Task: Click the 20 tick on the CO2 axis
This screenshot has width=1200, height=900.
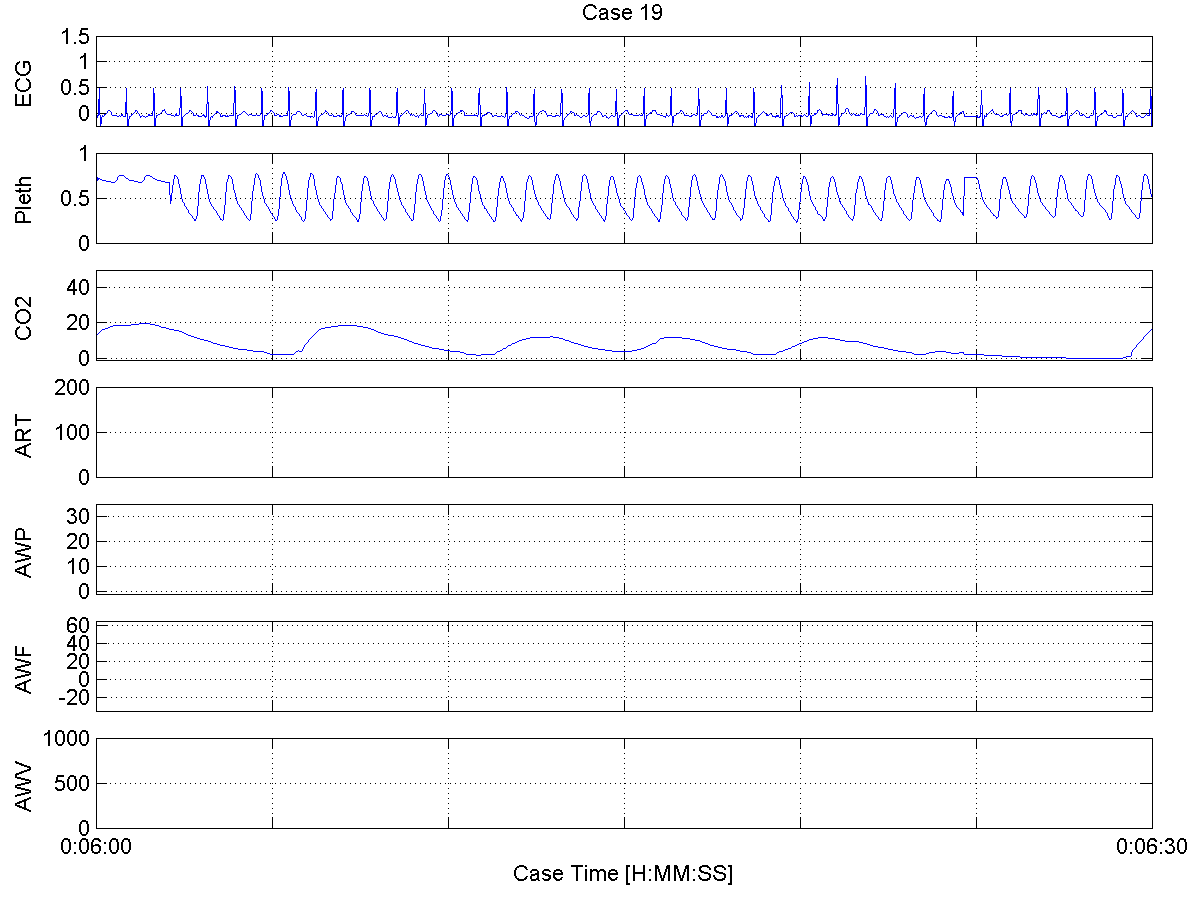Action: coord(80,323)
